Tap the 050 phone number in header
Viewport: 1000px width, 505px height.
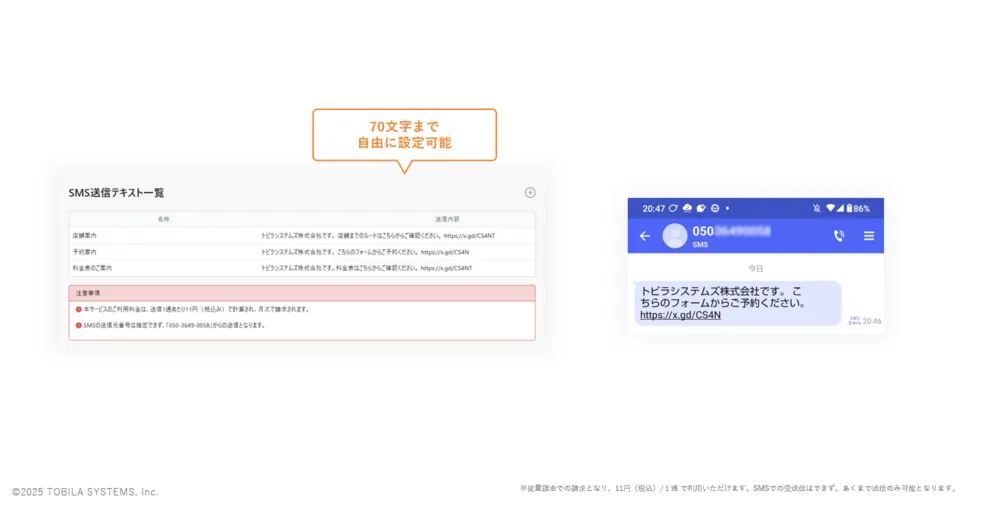732,231
